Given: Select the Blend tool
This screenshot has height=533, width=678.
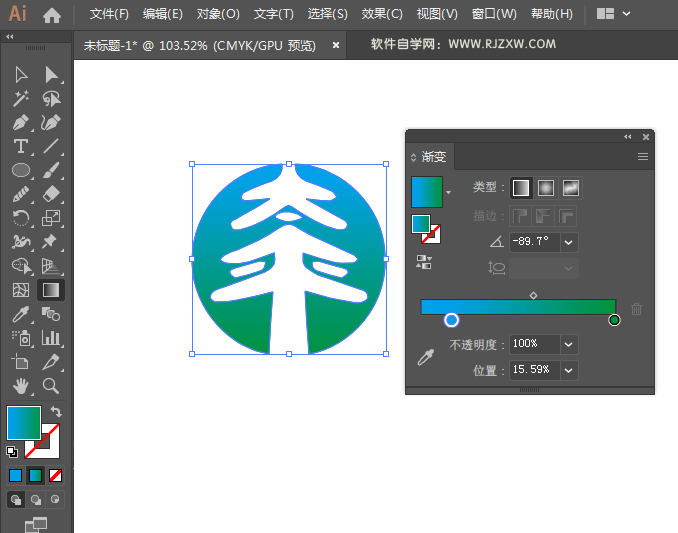Looking at the screenshot, I should click(51, 314).
